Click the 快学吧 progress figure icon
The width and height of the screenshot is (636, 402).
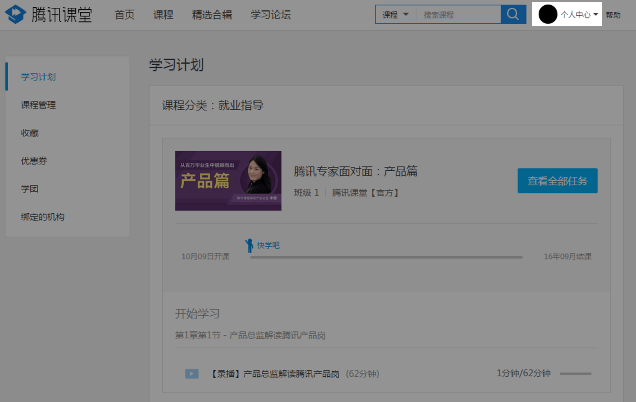250,245
